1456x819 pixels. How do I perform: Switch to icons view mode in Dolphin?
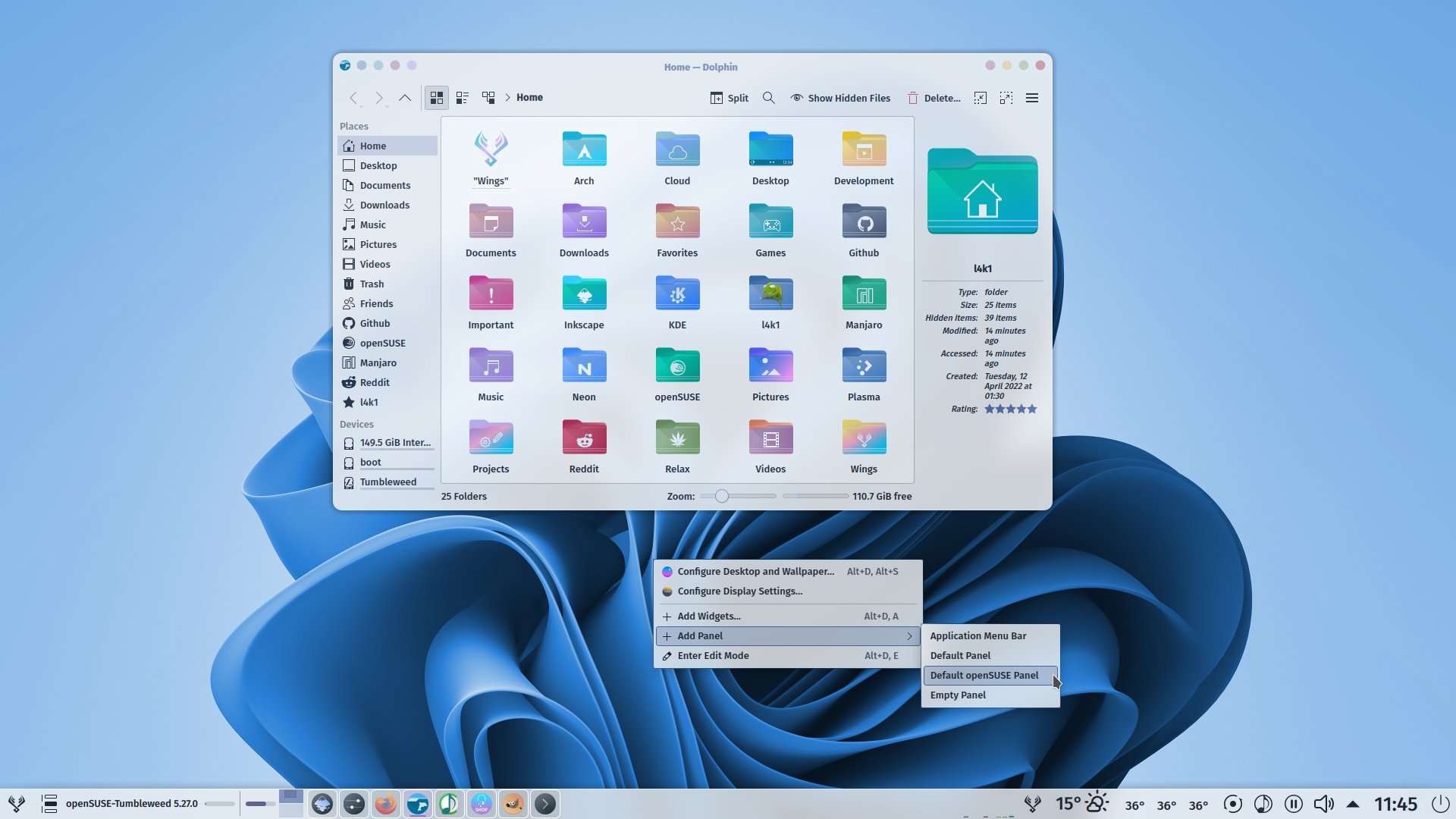point(437,97)
